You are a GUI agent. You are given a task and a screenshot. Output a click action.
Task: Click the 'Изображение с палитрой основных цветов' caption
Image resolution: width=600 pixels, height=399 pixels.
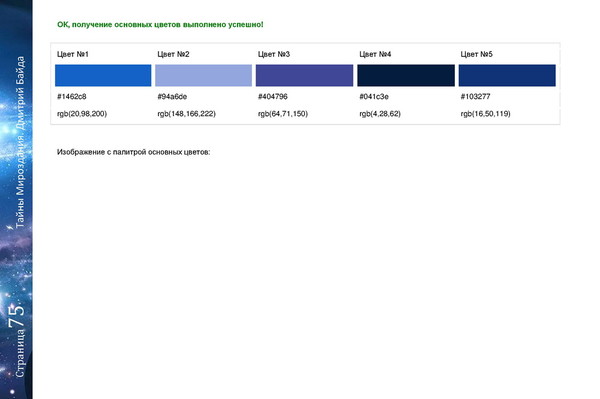click(134, 152)
